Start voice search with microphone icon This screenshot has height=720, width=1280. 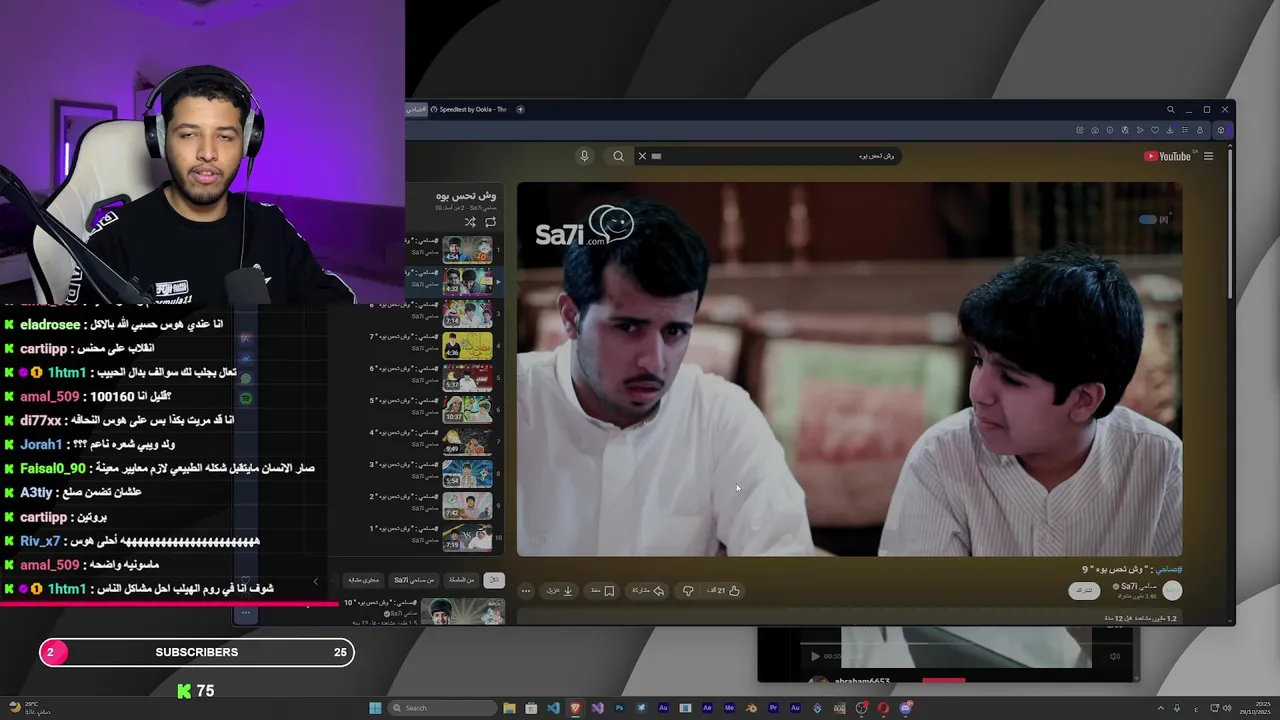pos(584,156)
